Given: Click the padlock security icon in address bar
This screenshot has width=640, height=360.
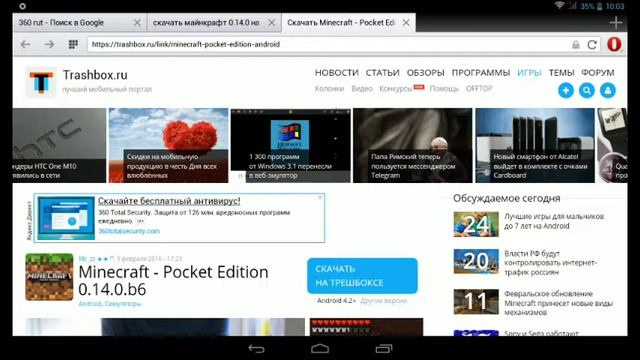Looking at the screenshot, I should pos(576,44).
